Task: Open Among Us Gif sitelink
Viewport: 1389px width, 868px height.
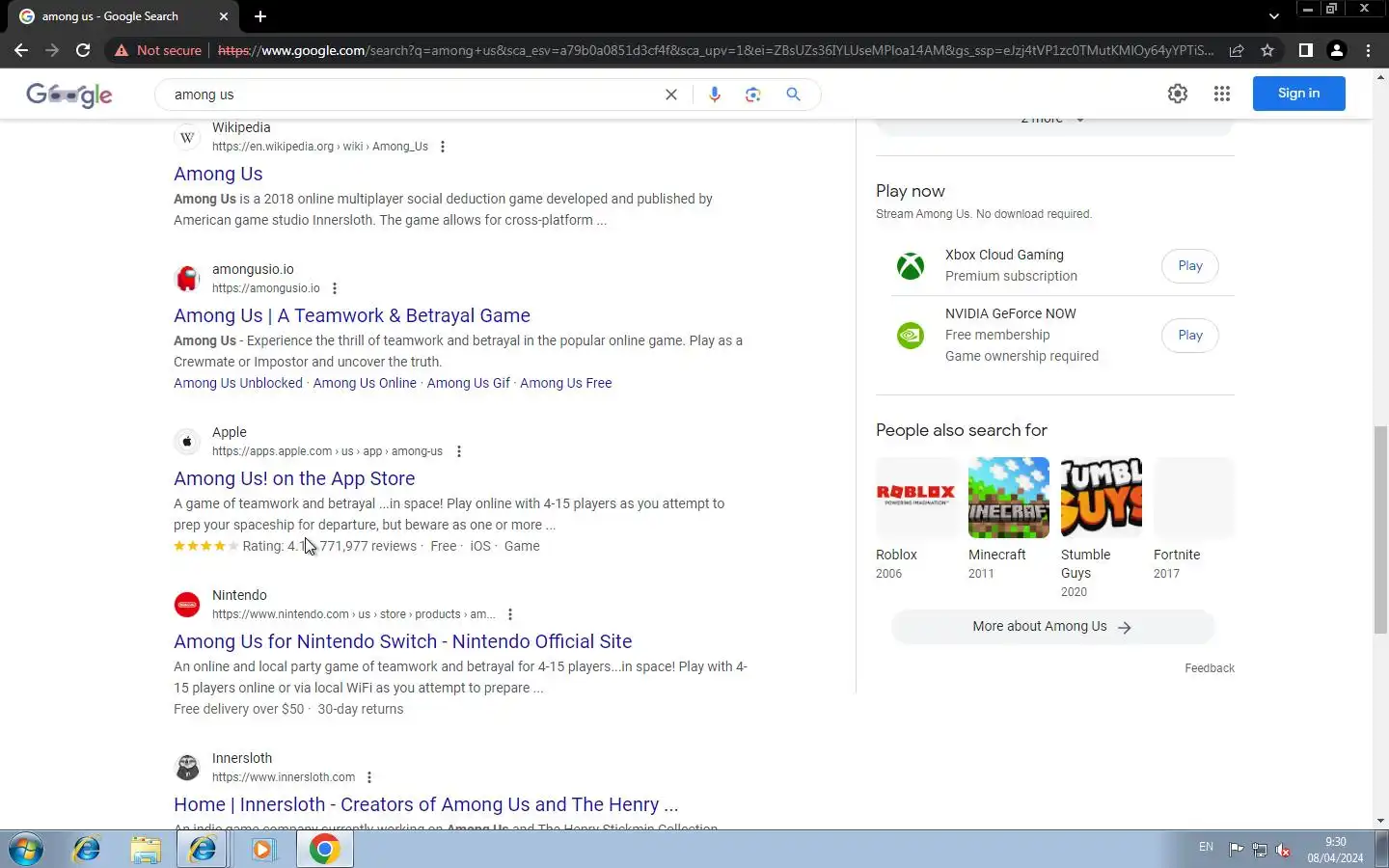Action: tap(469, 383)
